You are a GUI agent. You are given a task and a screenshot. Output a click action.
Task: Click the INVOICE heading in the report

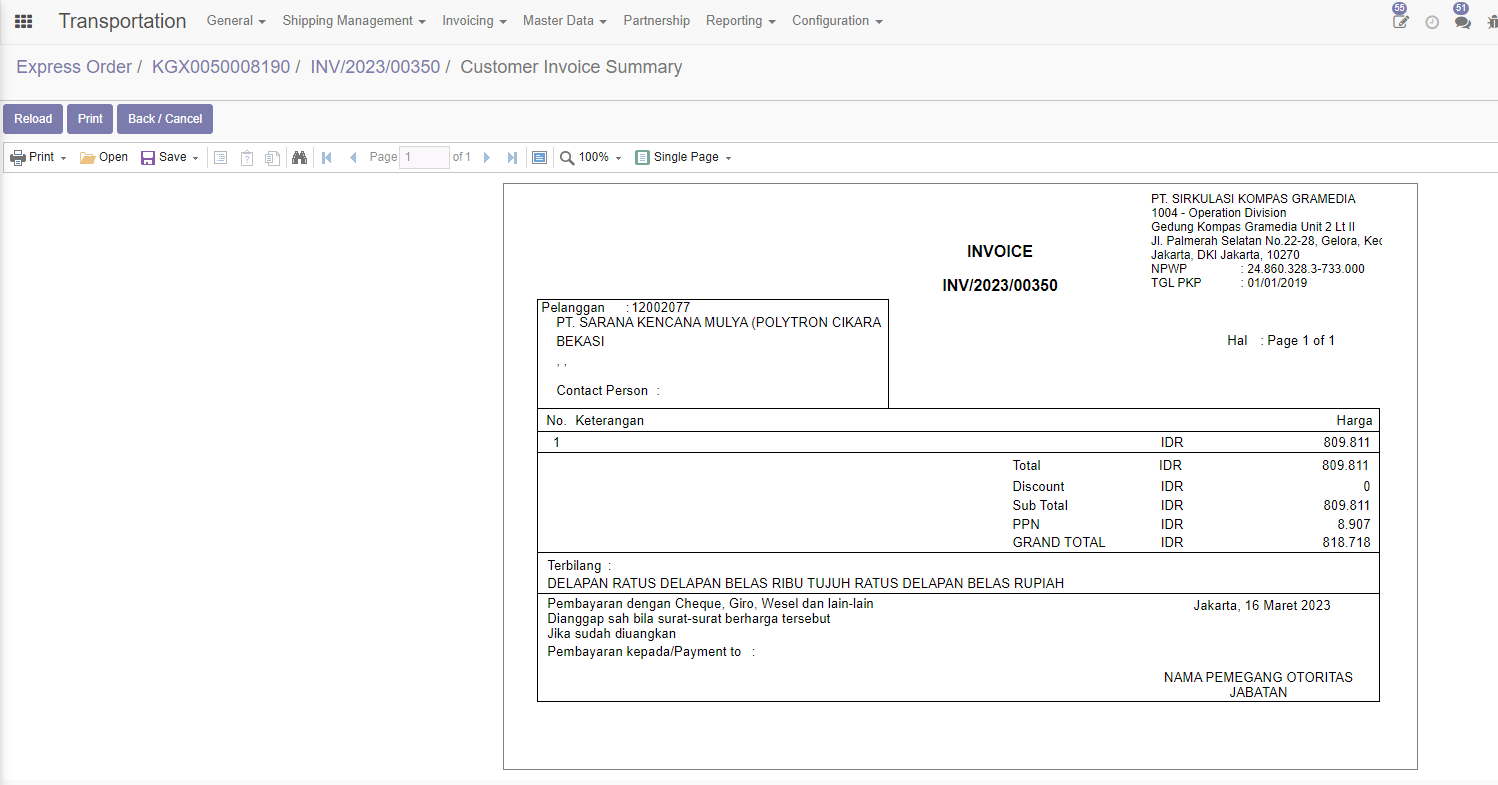1000,252
